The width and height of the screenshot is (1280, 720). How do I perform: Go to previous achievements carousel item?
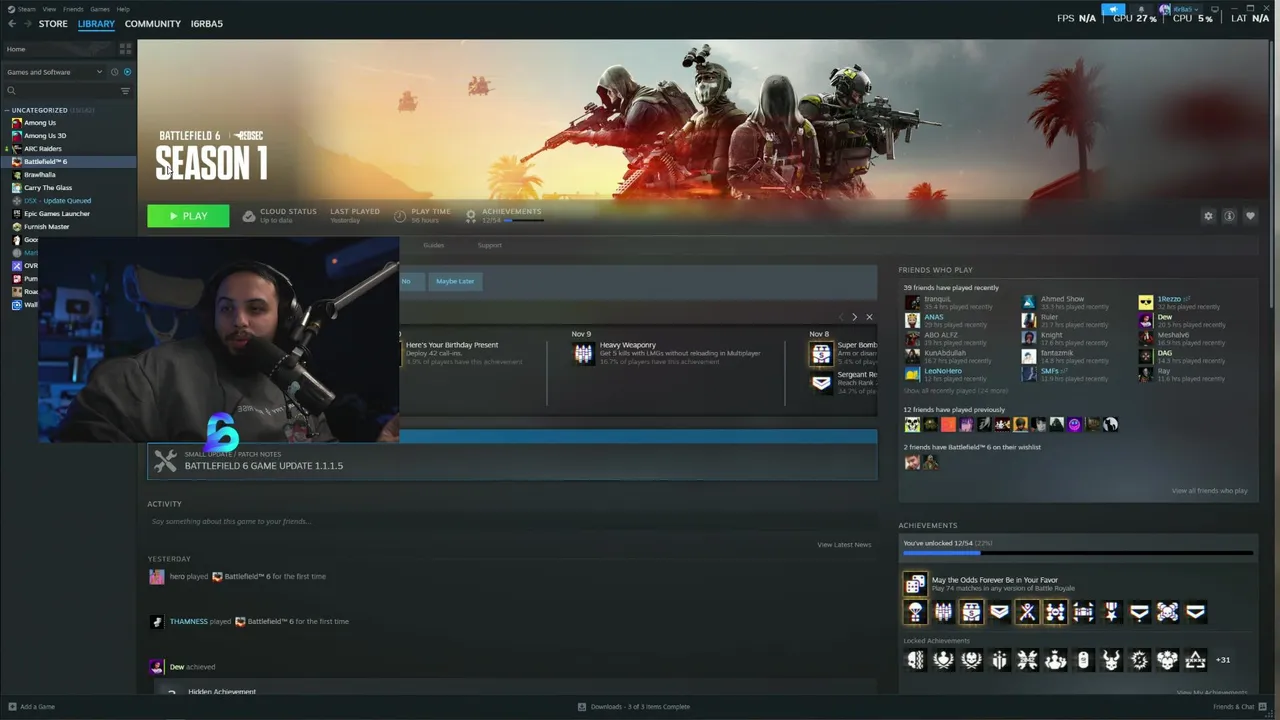coord(841,317)
